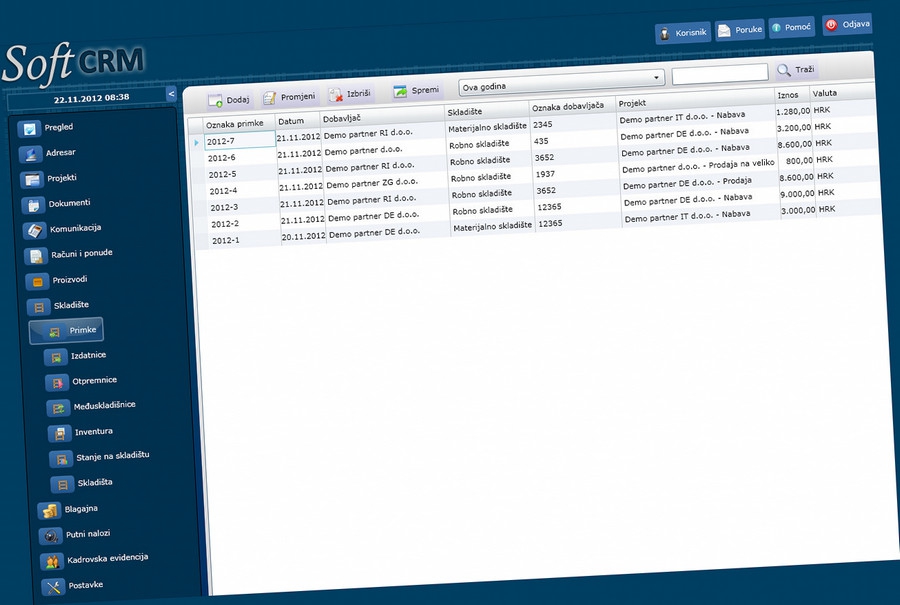Click the Inventura icon
Screen dimensions: 900x605
tap(60, 433)
